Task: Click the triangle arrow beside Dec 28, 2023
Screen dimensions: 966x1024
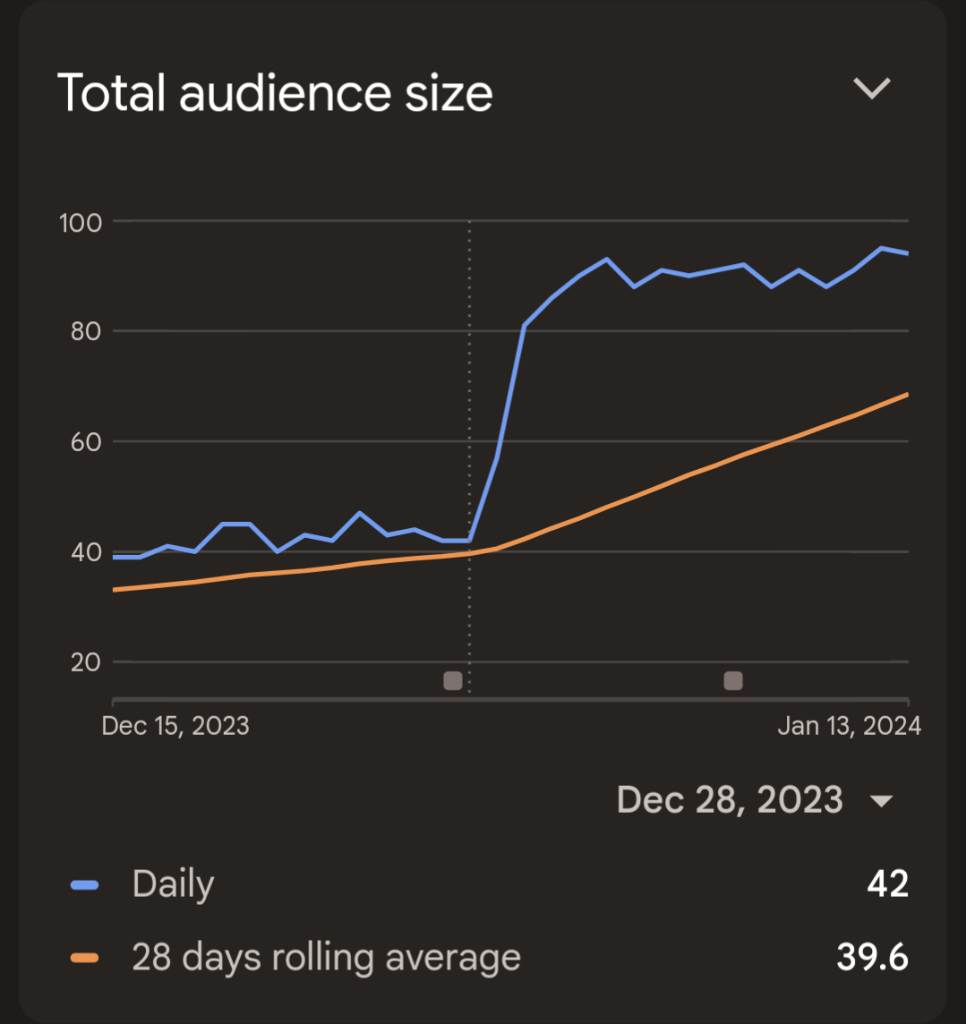Action: click(x=882, y=801)
